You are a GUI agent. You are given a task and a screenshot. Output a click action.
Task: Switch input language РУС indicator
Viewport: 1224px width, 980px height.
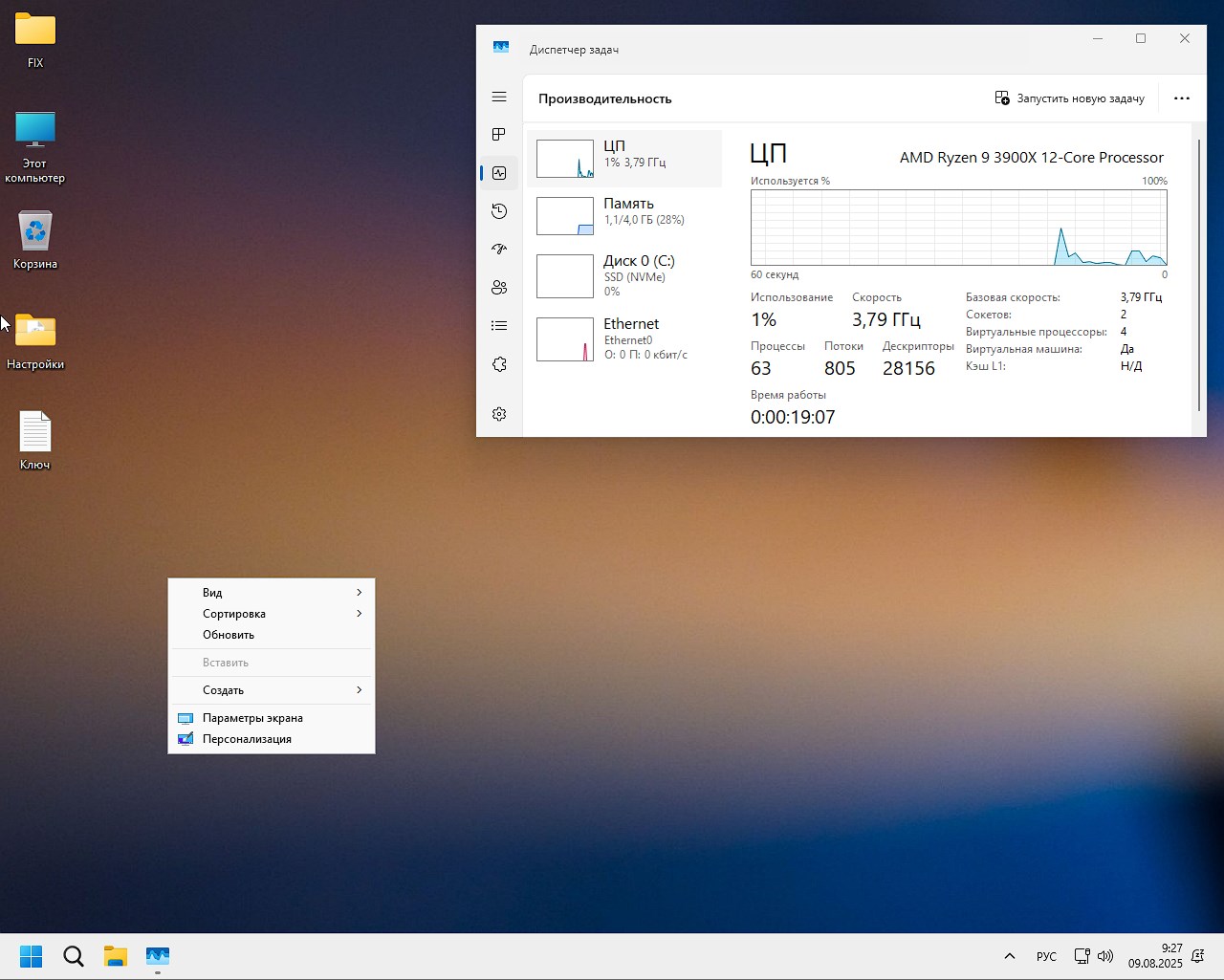click(x=1046, y=956)
